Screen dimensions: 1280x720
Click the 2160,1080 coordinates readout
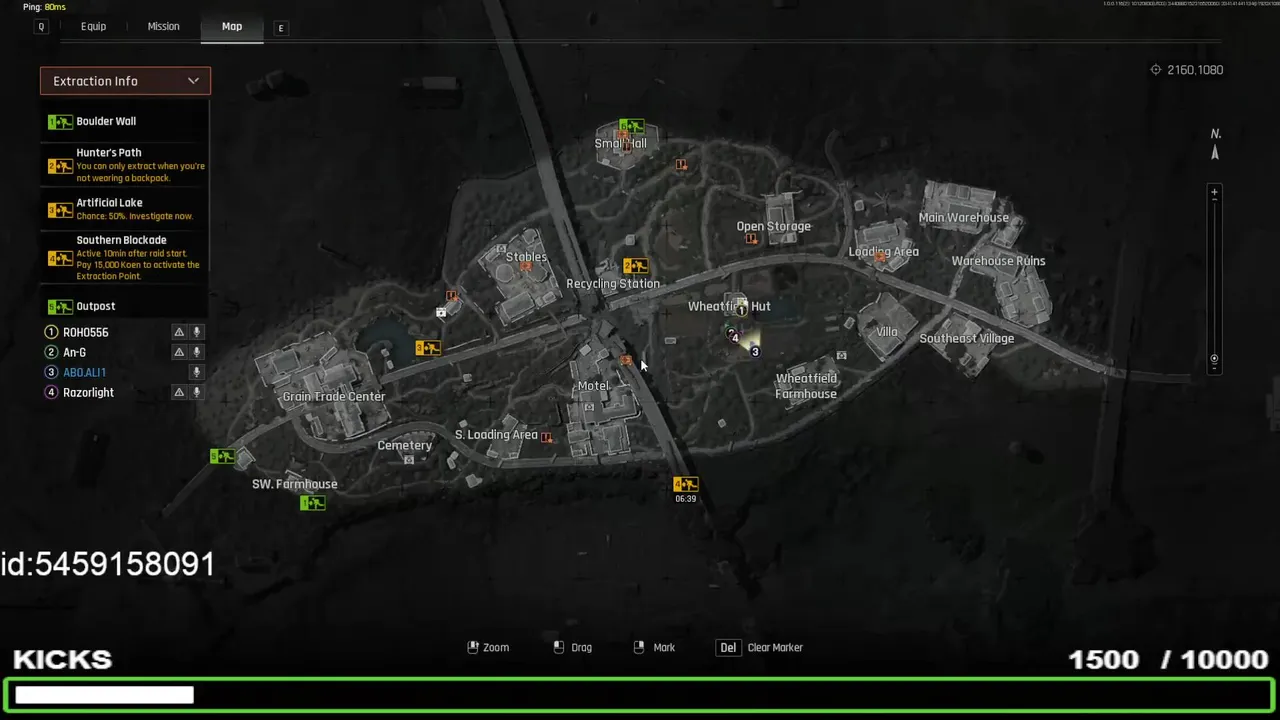1195,70
